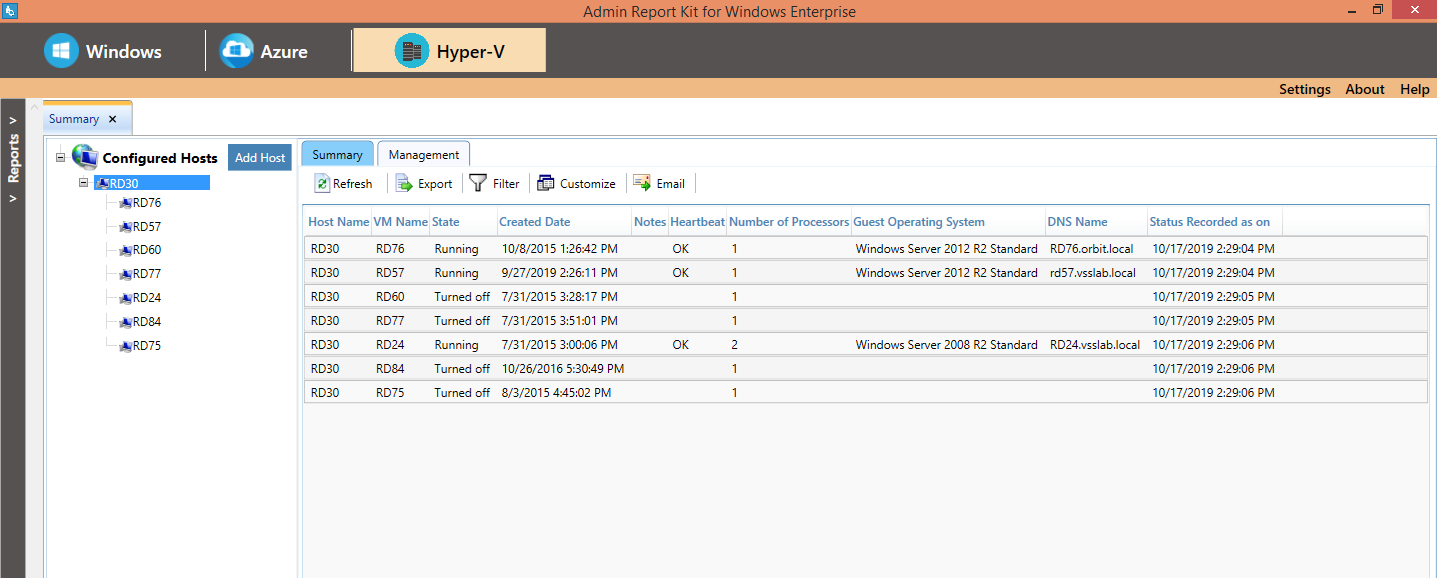Click the 10/26/2016 5:30:49 PM date cell
The width and height of the screenshot is (1437, 578).
coord(562,369)
